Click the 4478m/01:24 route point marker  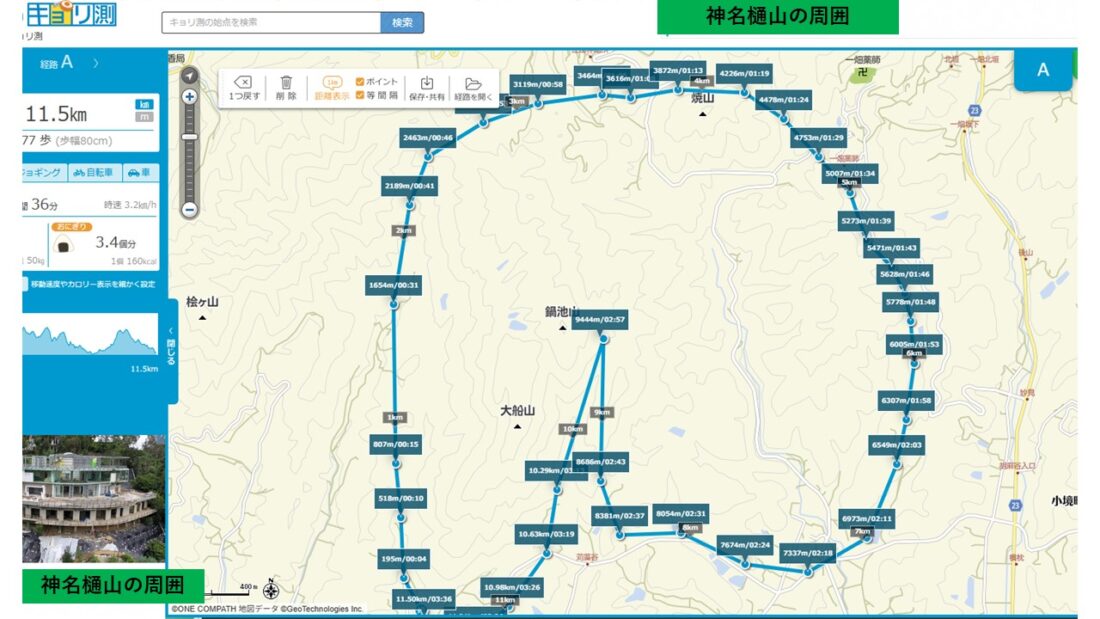tap(784, 100)
